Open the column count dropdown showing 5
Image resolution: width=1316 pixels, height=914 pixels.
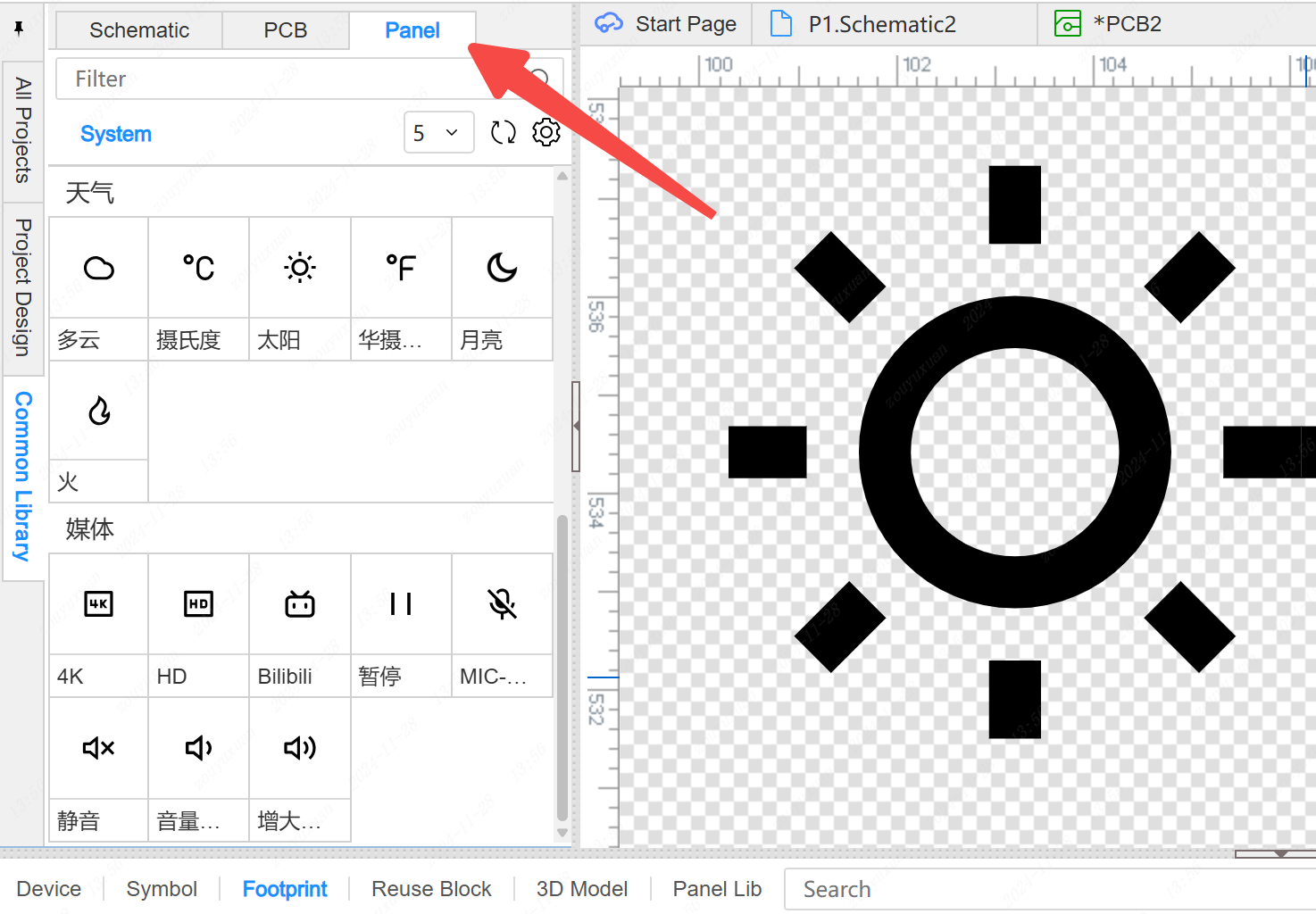(x=437, y=133)
